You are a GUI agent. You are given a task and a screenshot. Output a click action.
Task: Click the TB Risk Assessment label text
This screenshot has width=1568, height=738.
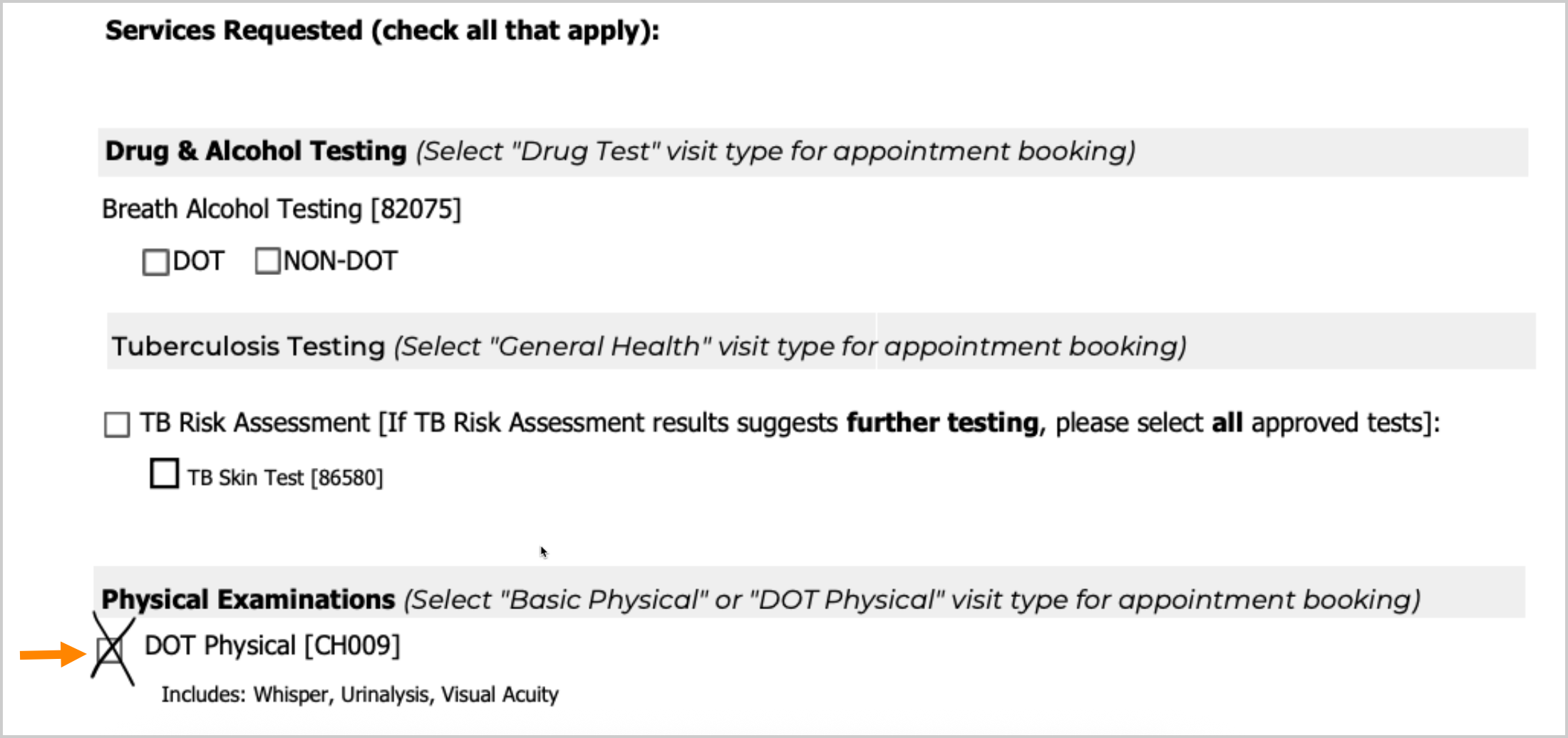pos(254,423)
